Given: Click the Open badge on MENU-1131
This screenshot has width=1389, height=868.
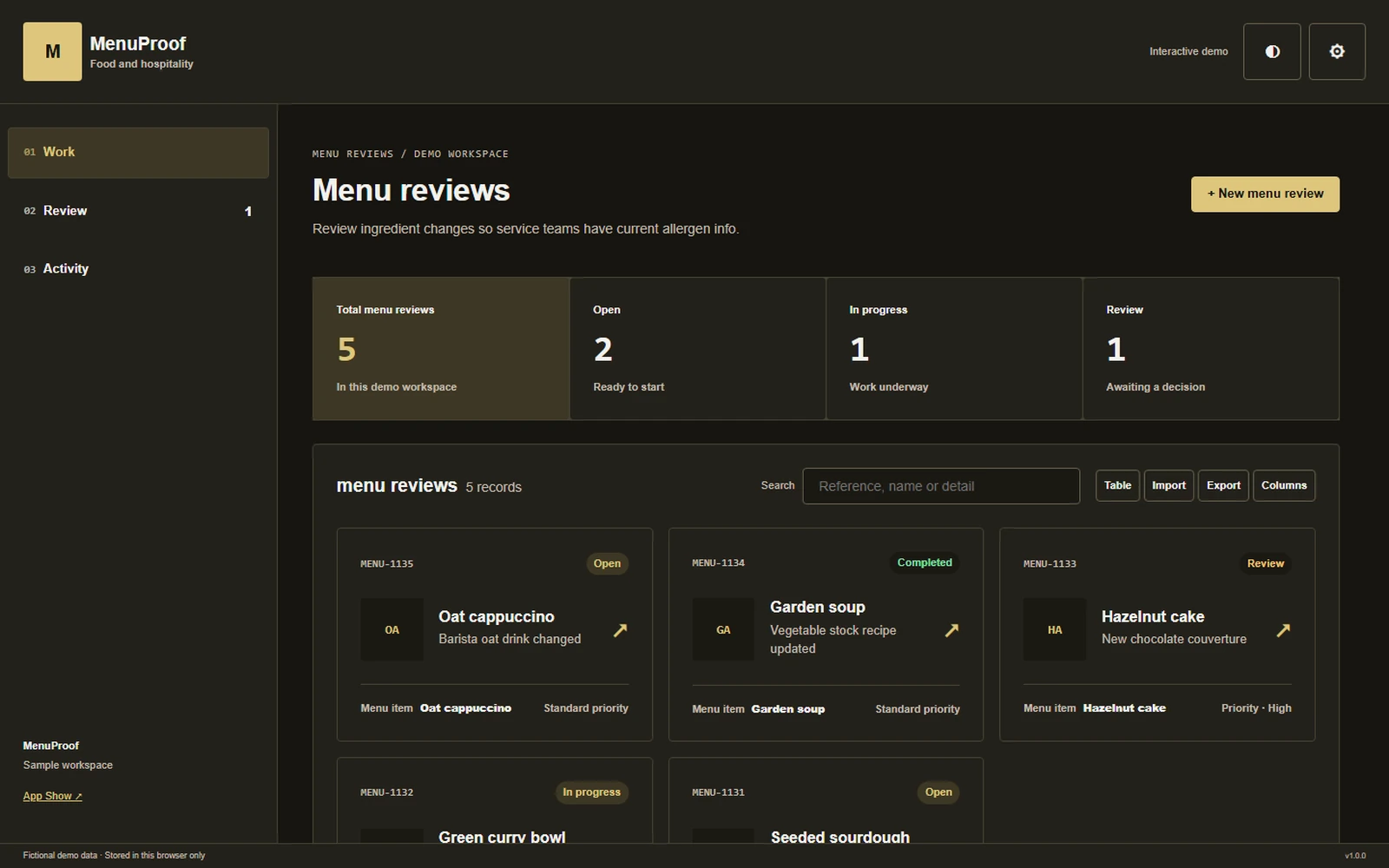Looking at the screenshot, I should coord(938,792).
